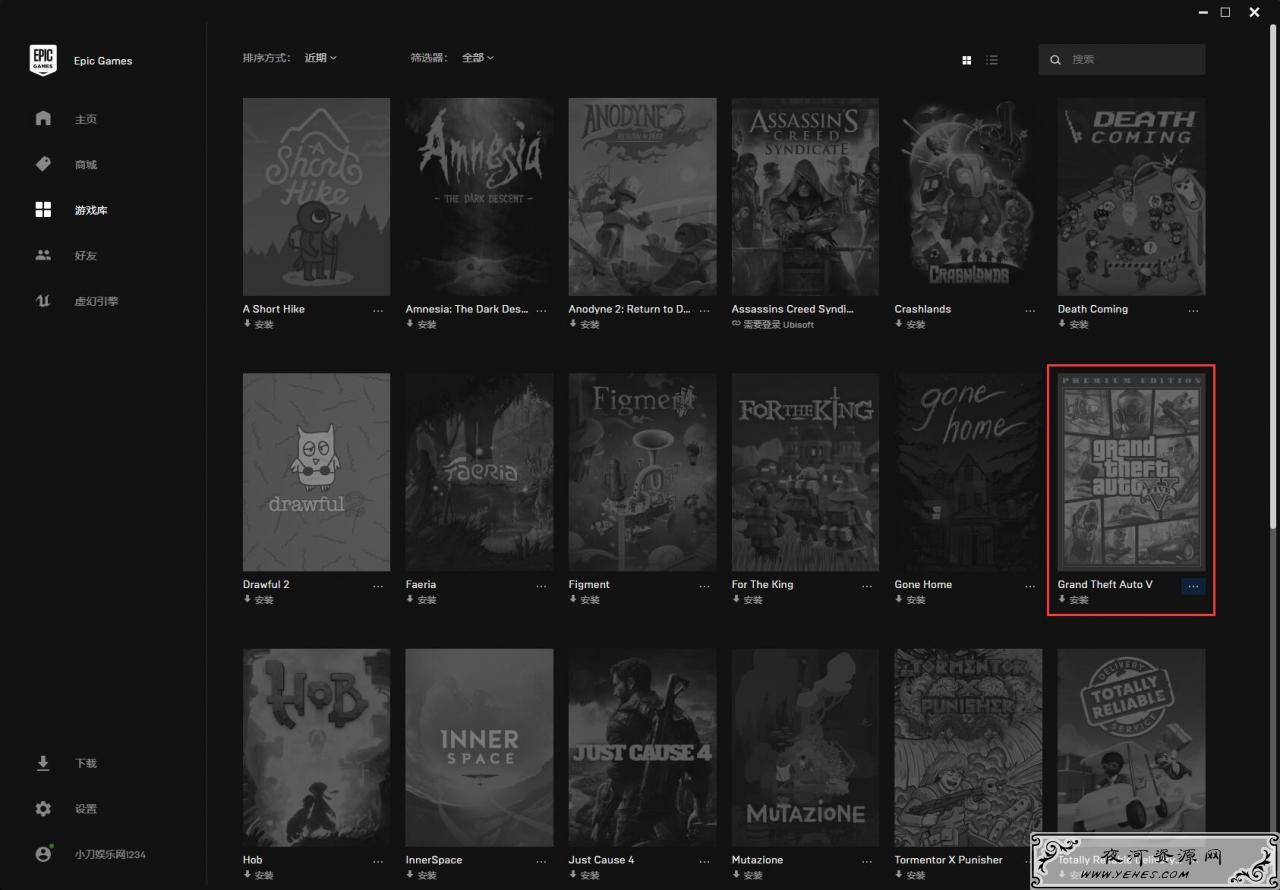Click the user account avatar icon
The image size is (1280, 890).
43,854
